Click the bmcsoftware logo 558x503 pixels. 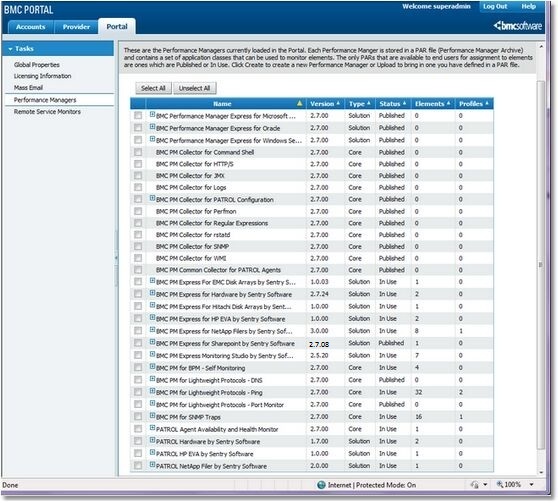click(518, 26)
